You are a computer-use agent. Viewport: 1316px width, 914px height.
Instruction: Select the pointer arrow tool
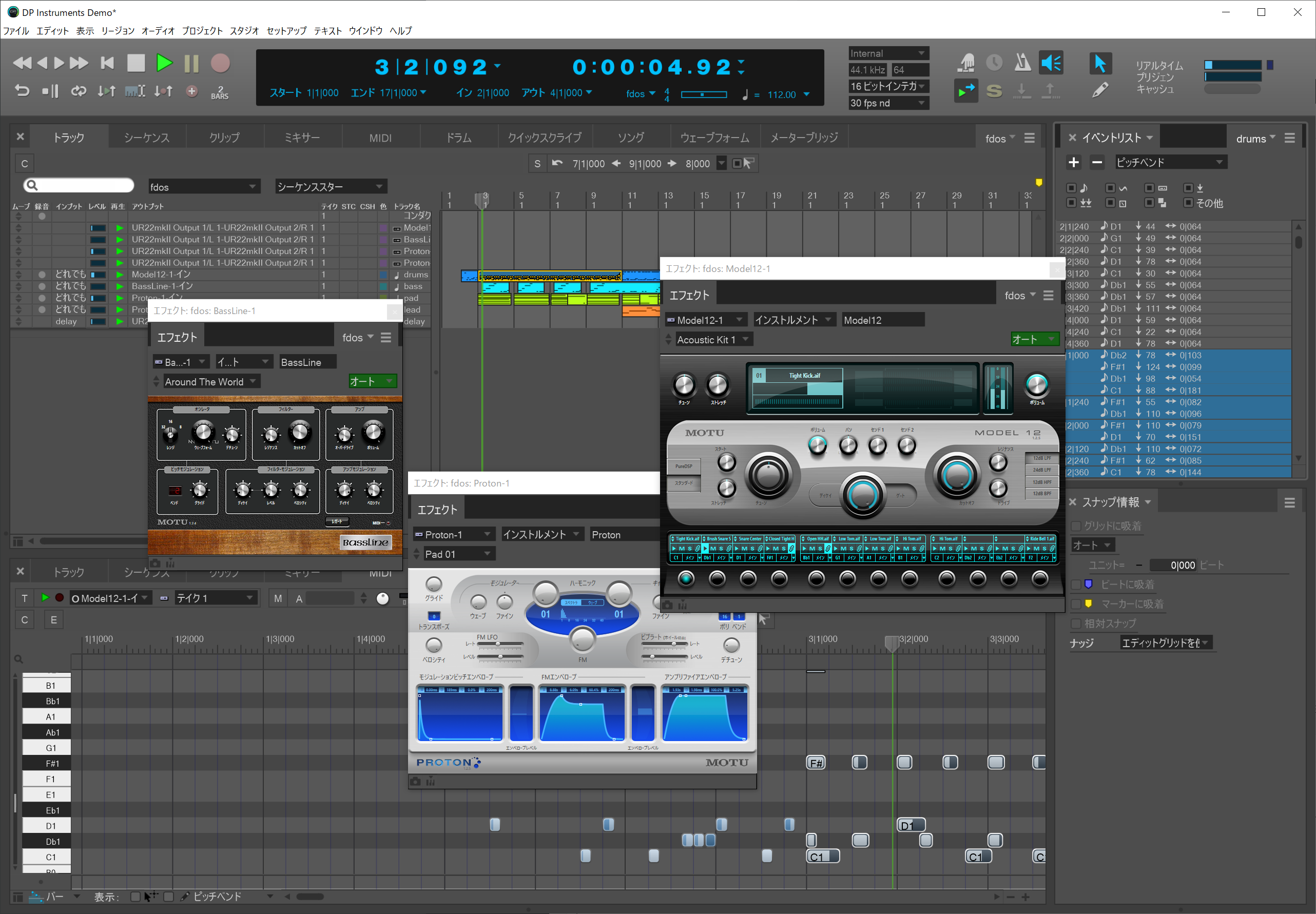1100,63
